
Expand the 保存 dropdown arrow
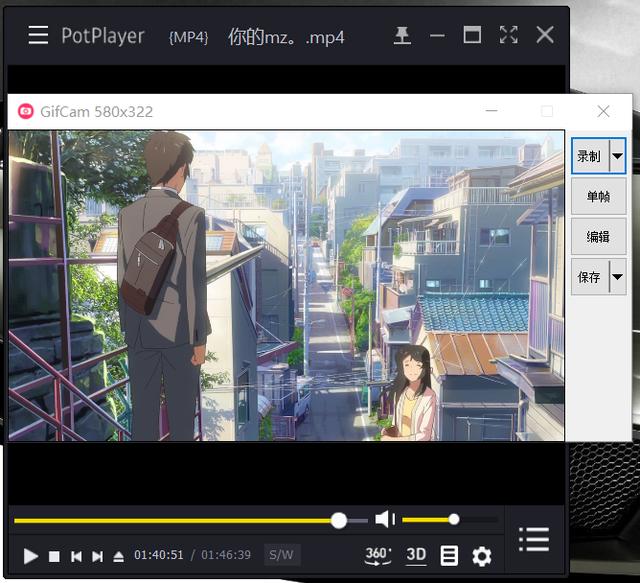pyautogui.click(x=618, y=277)
